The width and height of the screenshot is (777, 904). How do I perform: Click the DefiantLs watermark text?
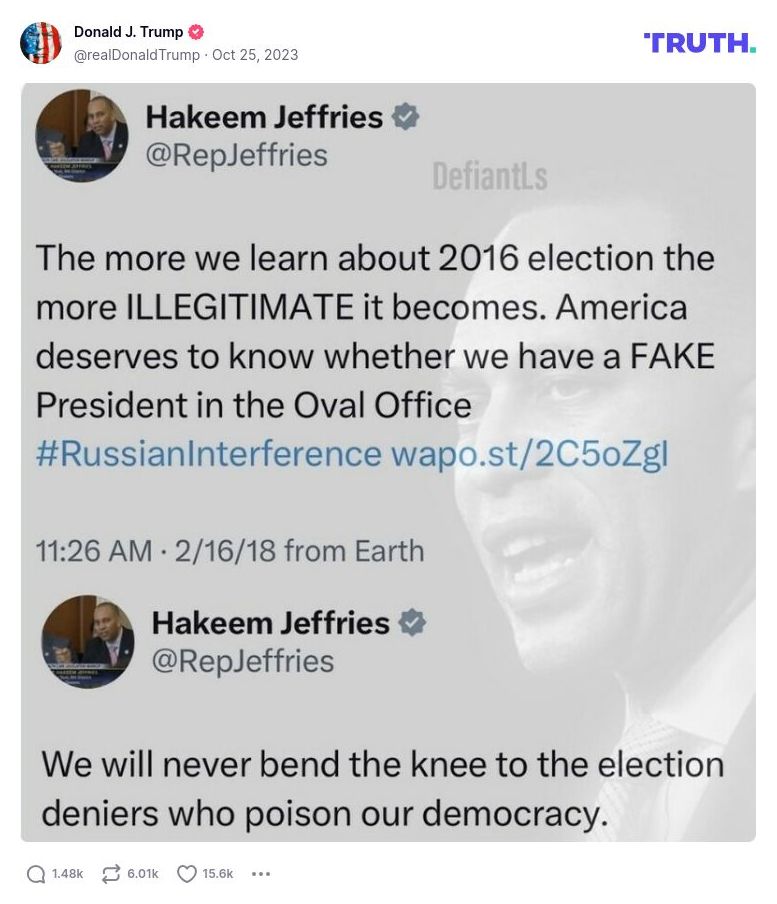[489, 177]
